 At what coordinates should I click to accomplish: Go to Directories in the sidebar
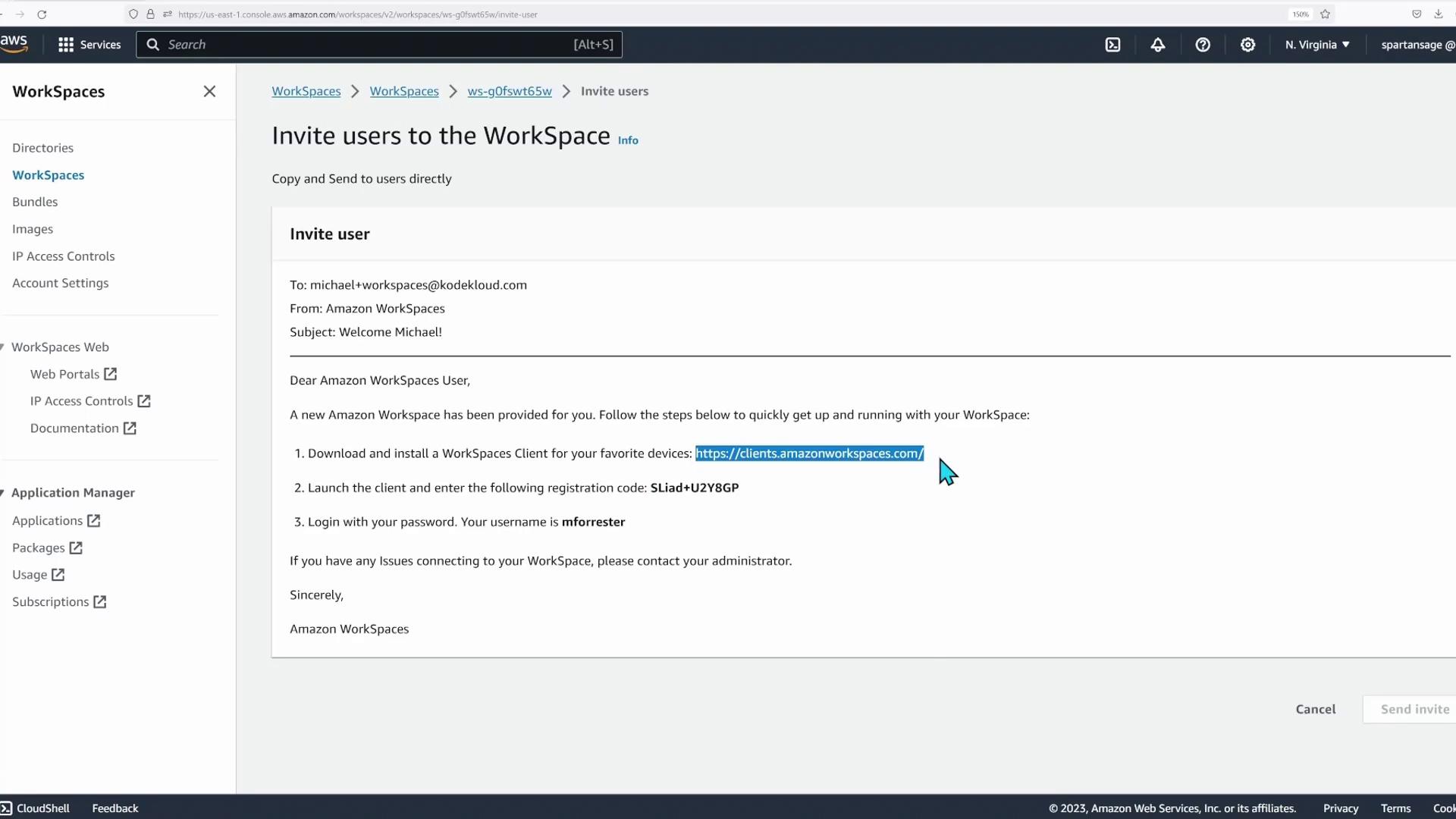[x=42, y=148]
